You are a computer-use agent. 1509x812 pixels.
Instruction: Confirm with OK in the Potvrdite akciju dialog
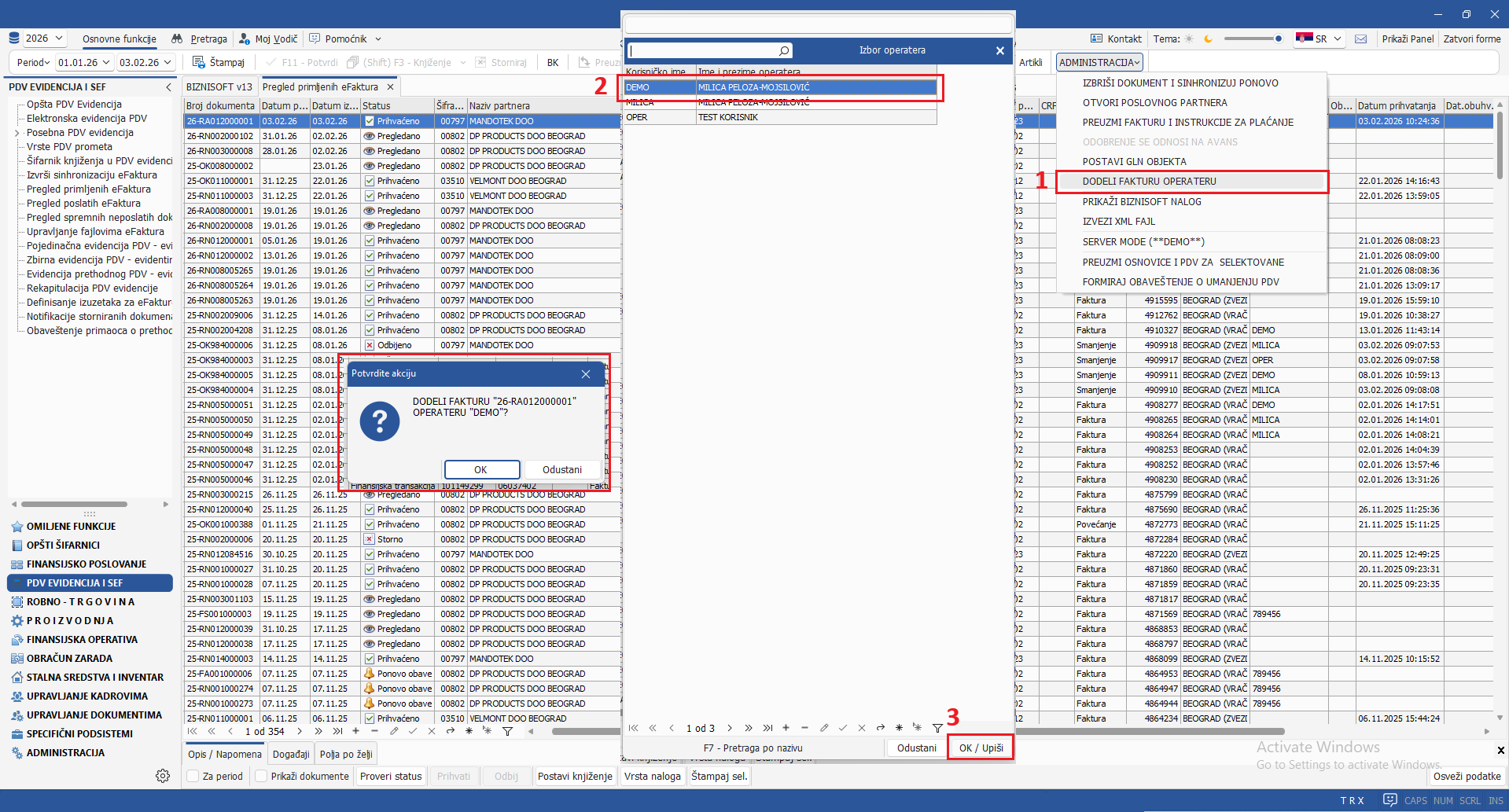point(481,469)
